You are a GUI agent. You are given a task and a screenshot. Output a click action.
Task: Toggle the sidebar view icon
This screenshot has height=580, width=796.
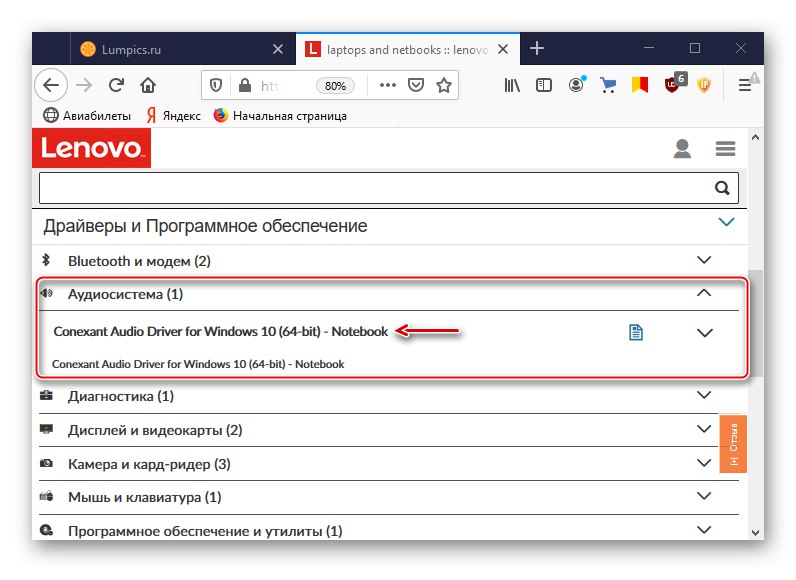coord(544,85)
